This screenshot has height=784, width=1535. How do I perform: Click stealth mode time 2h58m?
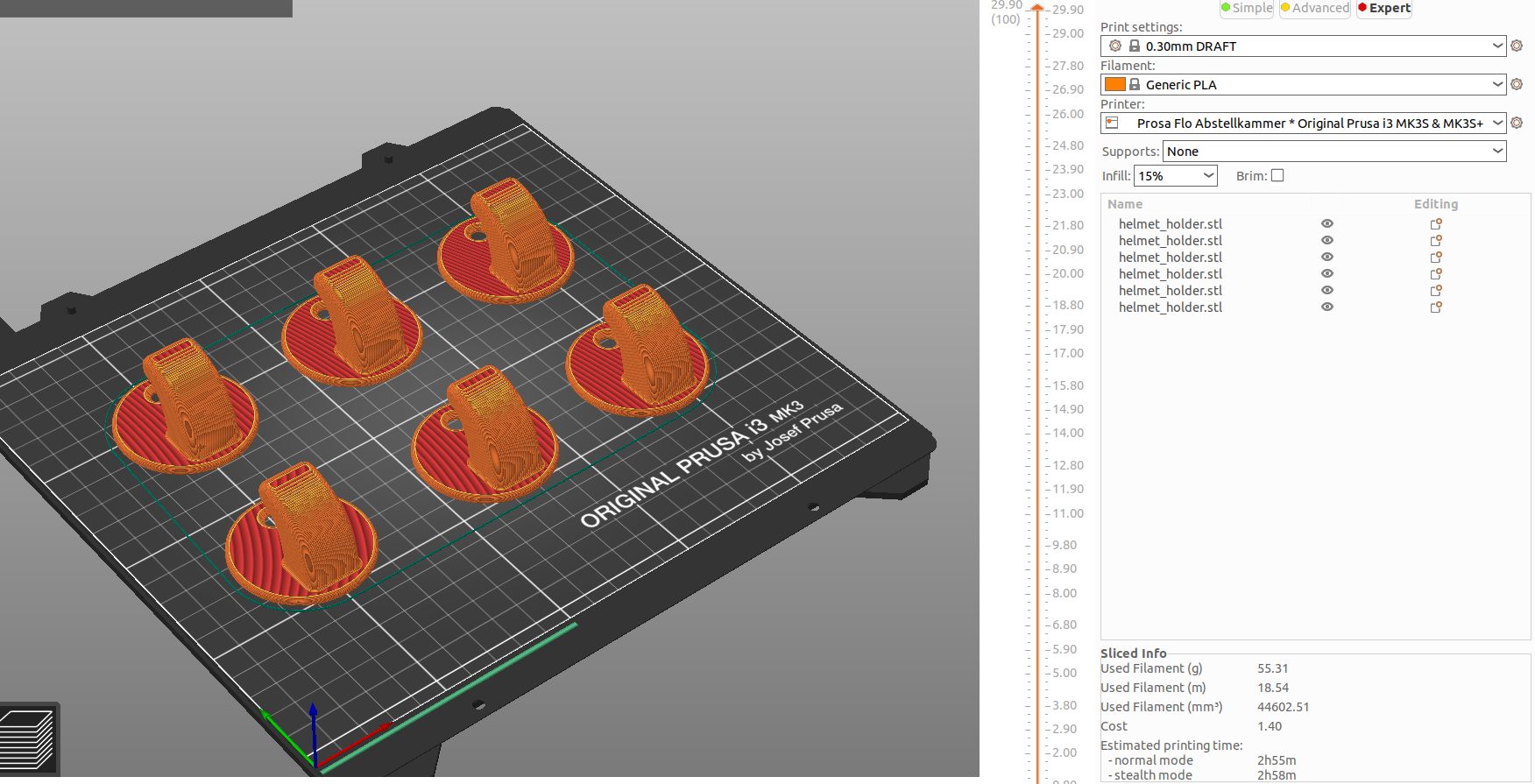[x=1277, y=775]
